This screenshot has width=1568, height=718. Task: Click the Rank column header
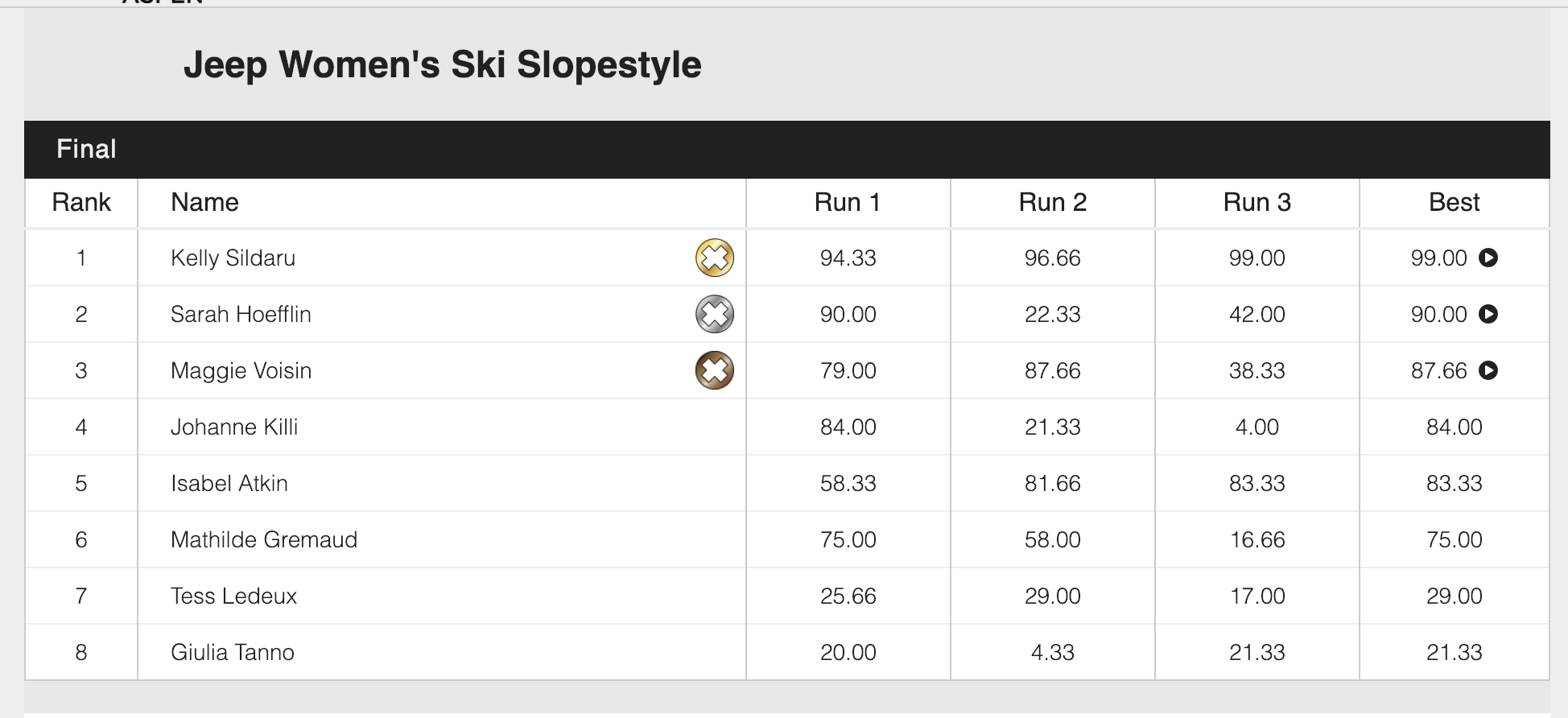point(81,202)
